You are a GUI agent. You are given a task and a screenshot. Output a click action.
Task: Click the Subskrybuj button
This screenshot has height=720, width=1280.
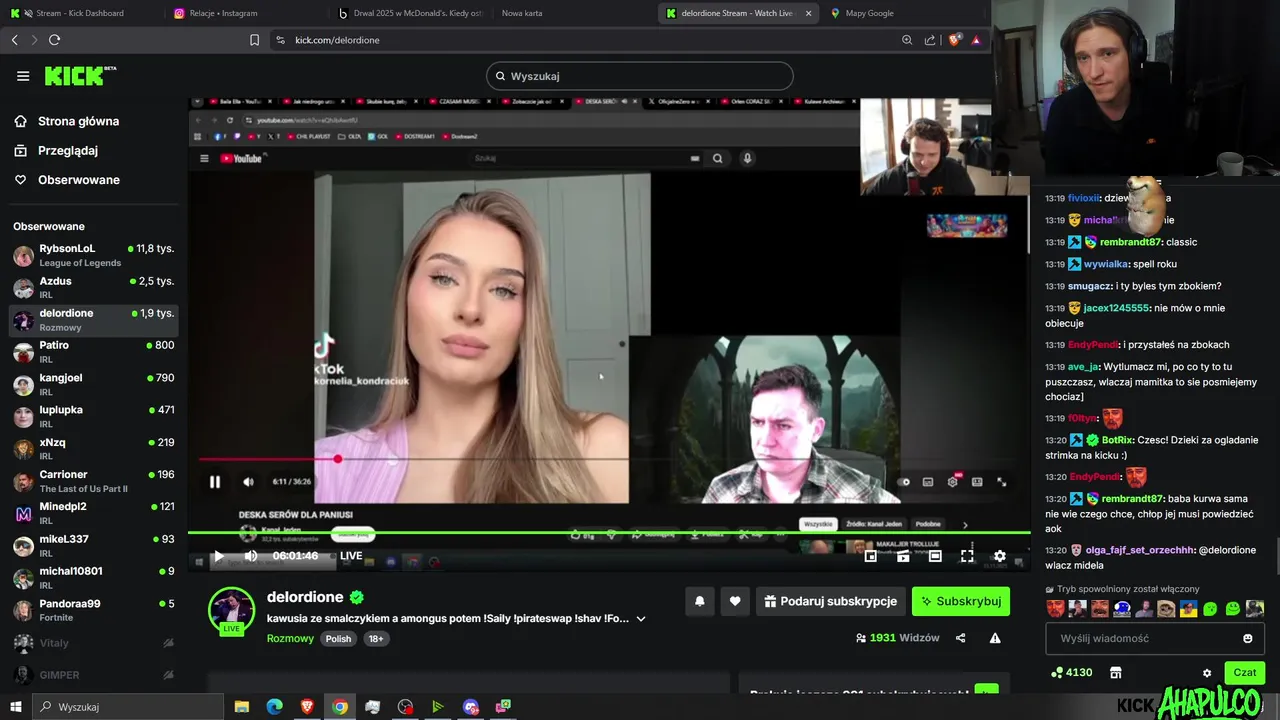click(x=961, y=601)
